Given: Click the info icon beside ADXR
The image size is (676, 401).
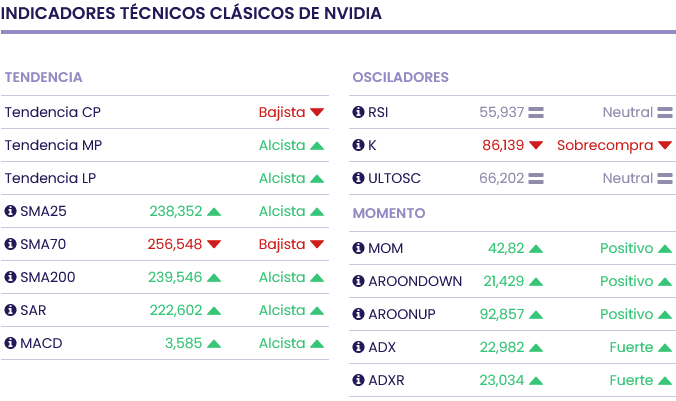Looking at the screenshot, I should point(359,380).
